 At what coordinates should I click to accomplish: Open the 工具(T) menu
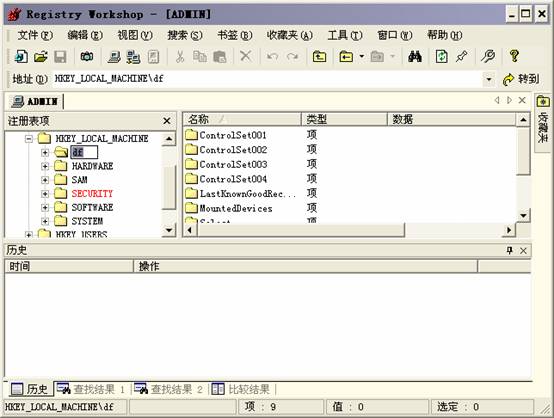point(345,35)
